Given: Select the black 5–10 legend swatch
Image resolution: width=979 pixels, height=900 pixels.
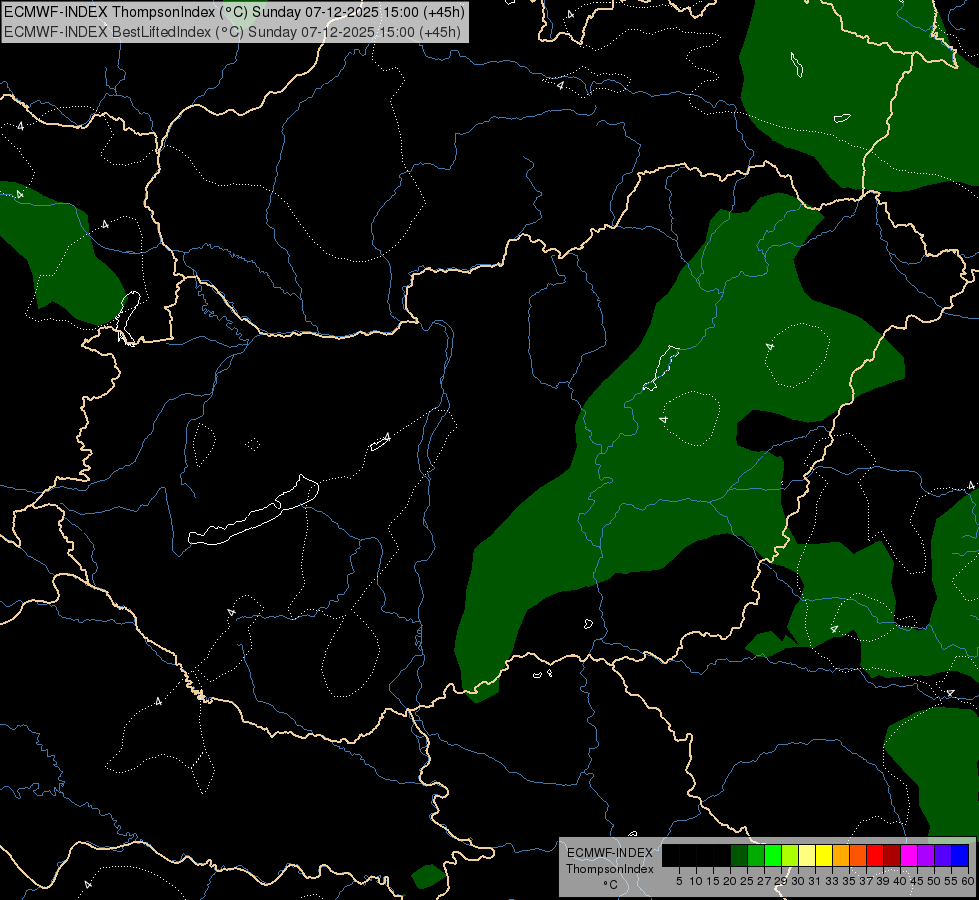Looking at the screenshot, I should pos(687,855).
